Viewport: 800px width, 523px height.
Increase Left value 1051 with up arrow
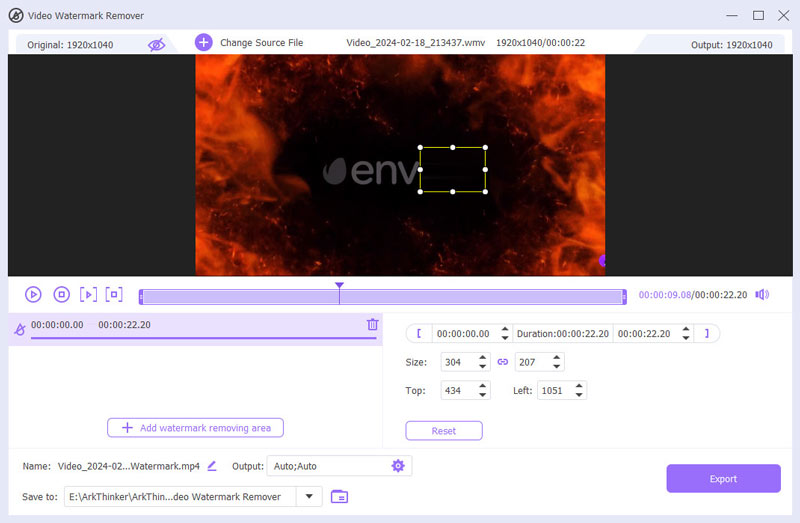click(x=579, y=386)
